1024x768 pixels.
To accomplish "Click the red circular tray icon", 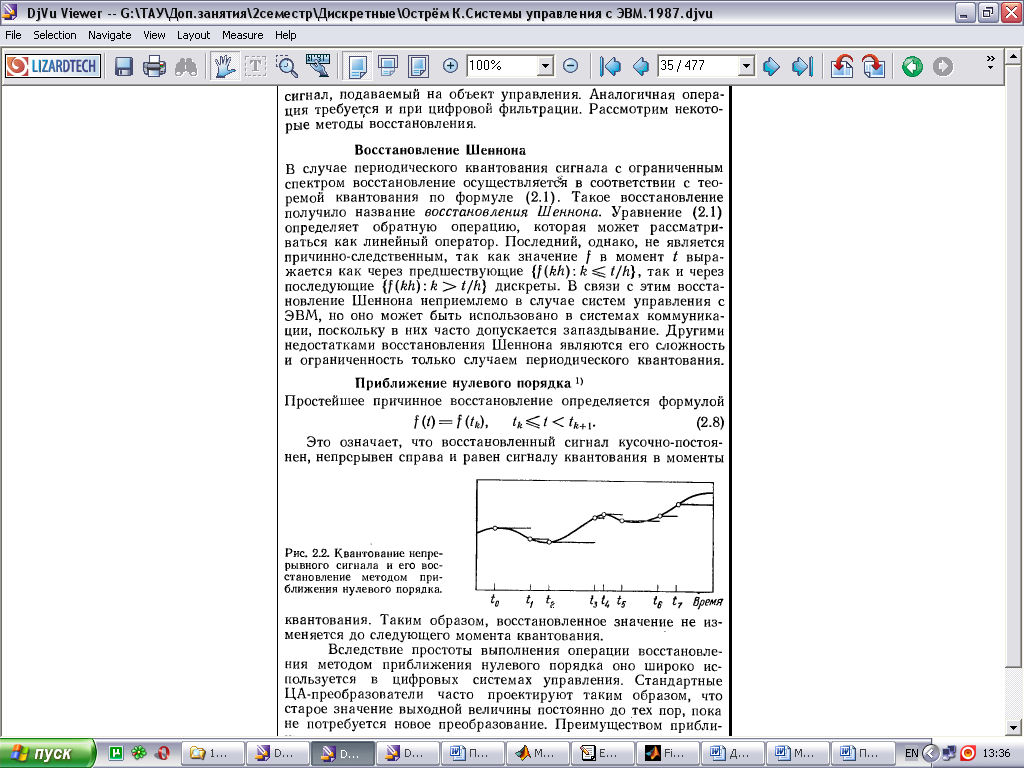I will (x=968, y=753).
